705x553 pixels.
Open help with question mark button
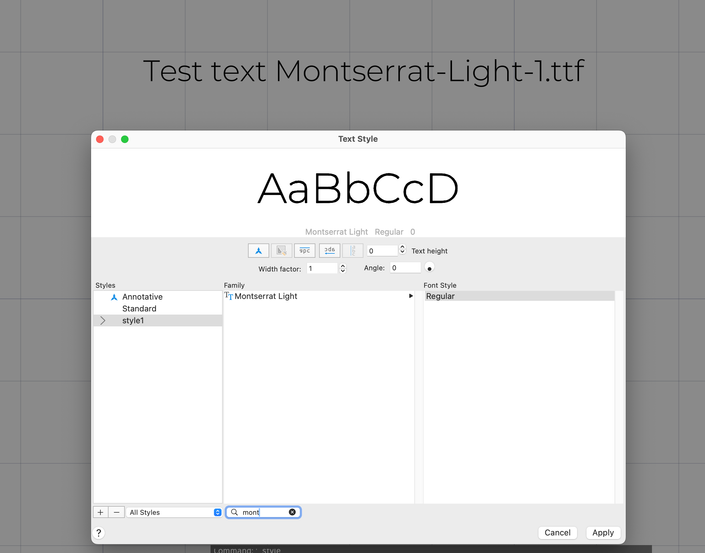coord(98,533)
